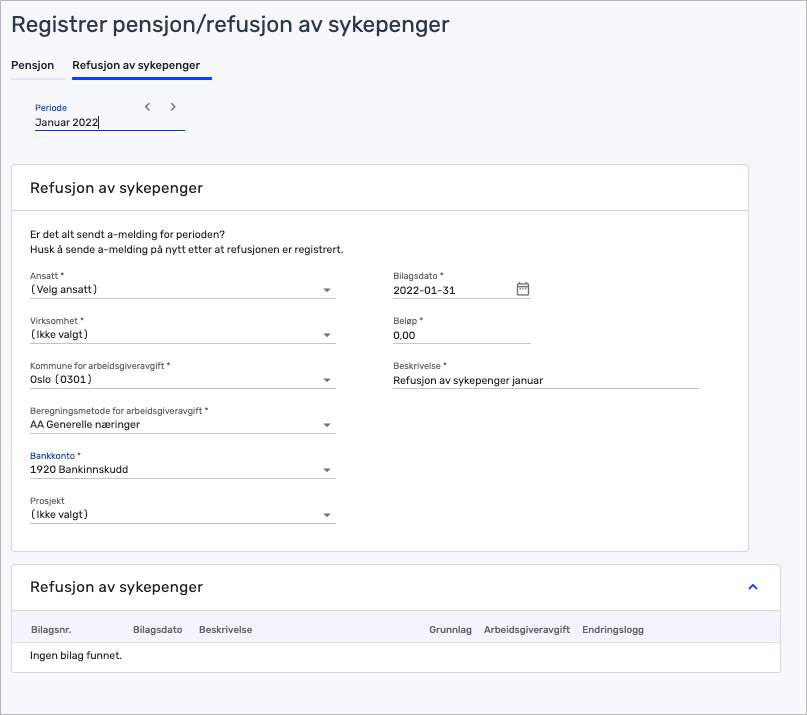The image size is (807, 715).
Task: Select an employee from Velg ansatt dropdown
Action: (x=180, y=288)
